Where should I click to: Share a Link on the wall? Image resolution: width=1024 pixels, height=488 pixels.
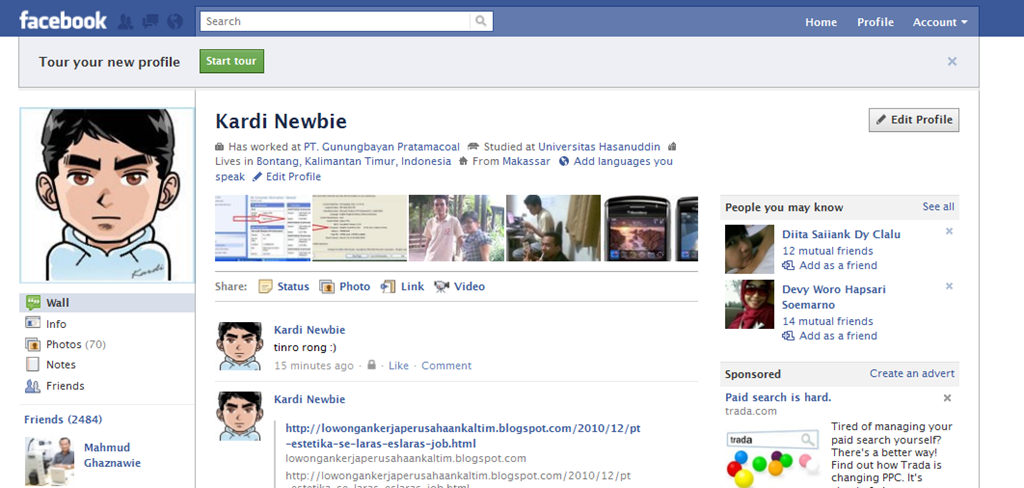tap(402, 286)
